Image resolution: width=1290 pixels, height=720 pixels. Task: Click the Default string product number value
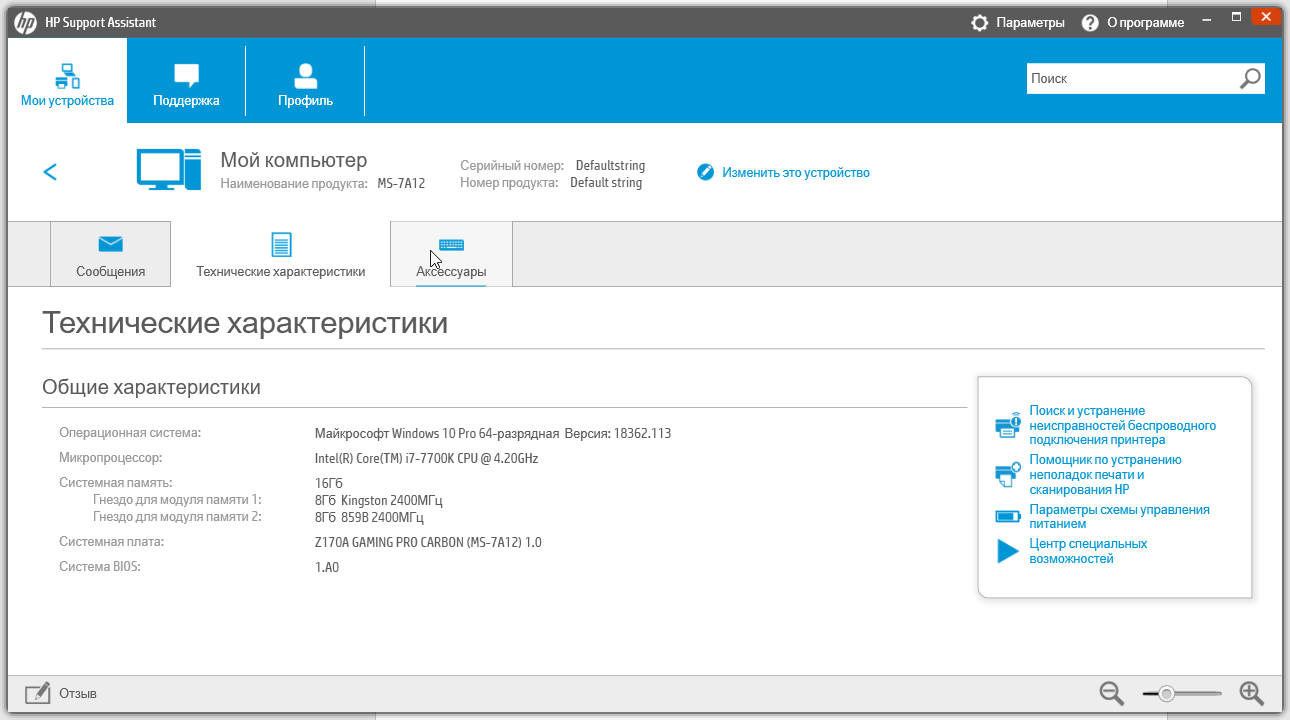pos(606,183)
